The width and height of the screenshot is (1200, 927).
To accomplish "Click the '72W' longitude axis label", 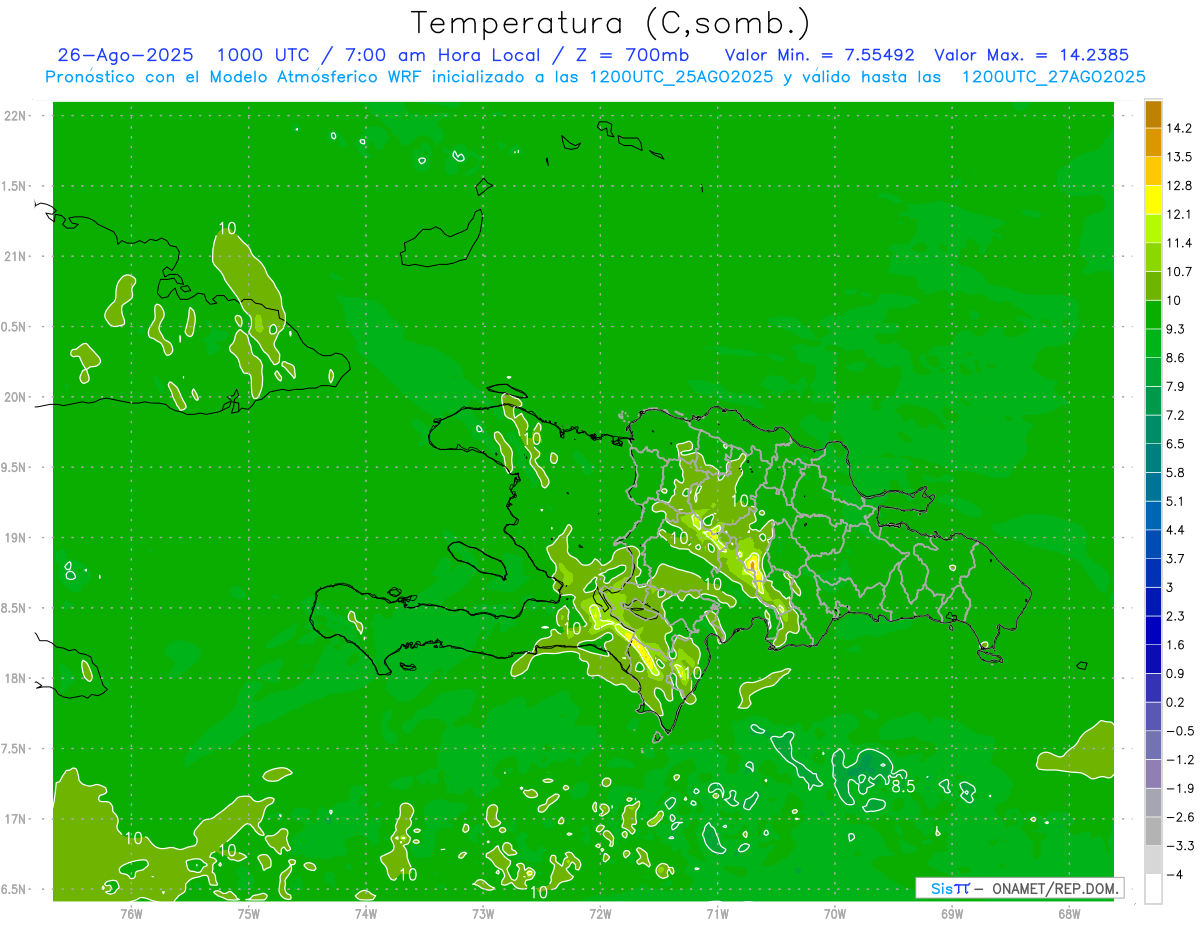I will 600,913.
